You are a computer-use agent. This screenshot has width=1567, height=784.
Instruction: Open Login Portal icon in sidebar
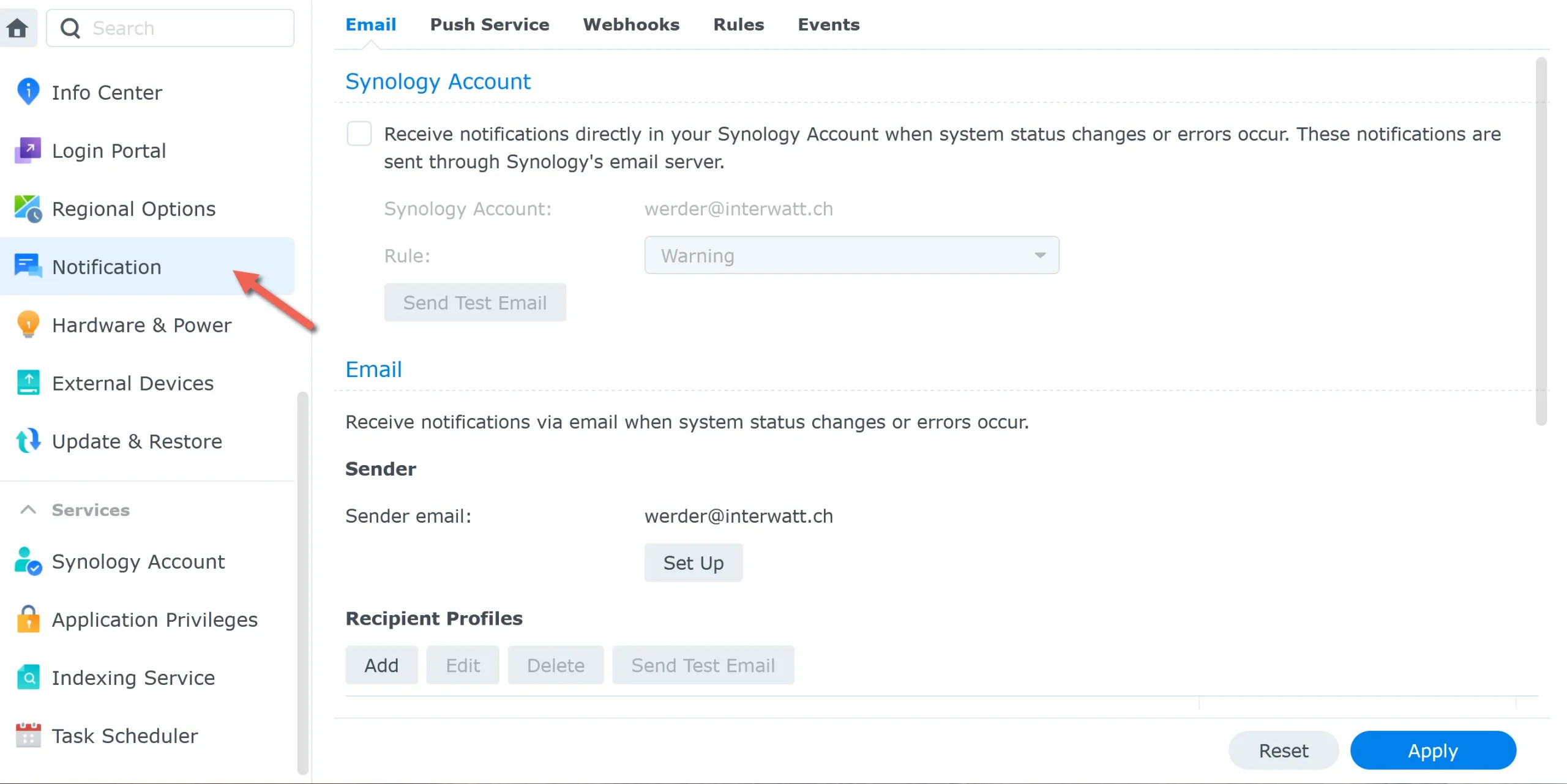pyautogui.click(x=28, y=150)
